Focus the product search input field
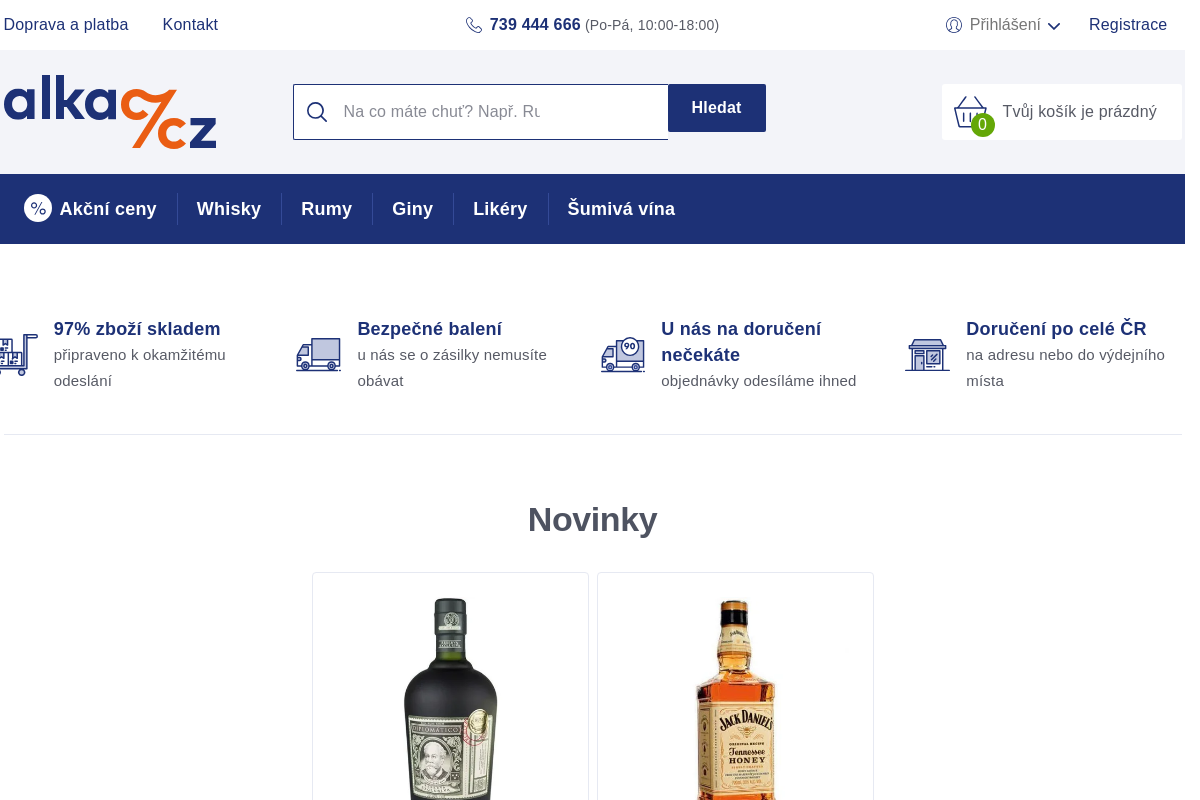Screen dimensions: 1200x800 tap(481, 112)
